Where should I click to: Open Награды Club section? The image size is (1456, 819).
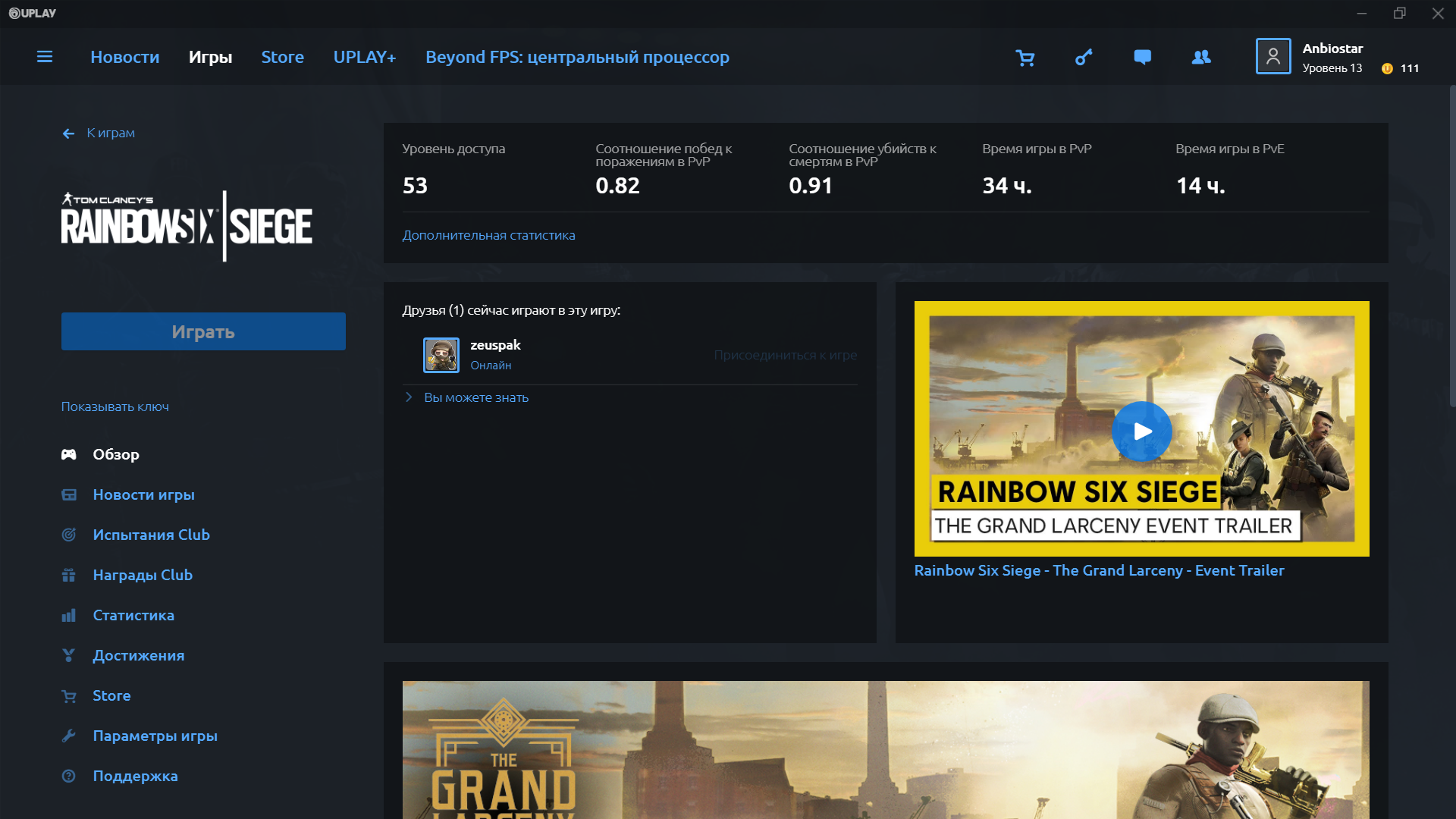click(143, 575)
